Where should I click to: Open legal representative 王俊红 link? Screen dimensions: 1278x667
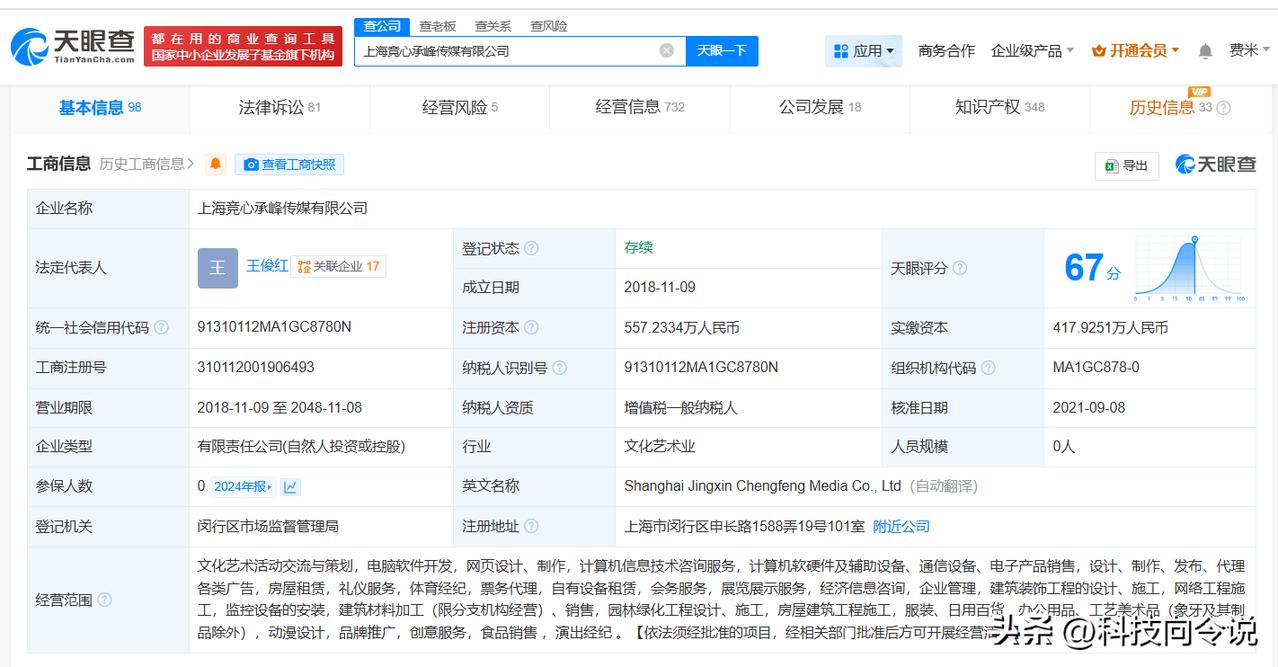pyautogui.click(x=267, y=266)
